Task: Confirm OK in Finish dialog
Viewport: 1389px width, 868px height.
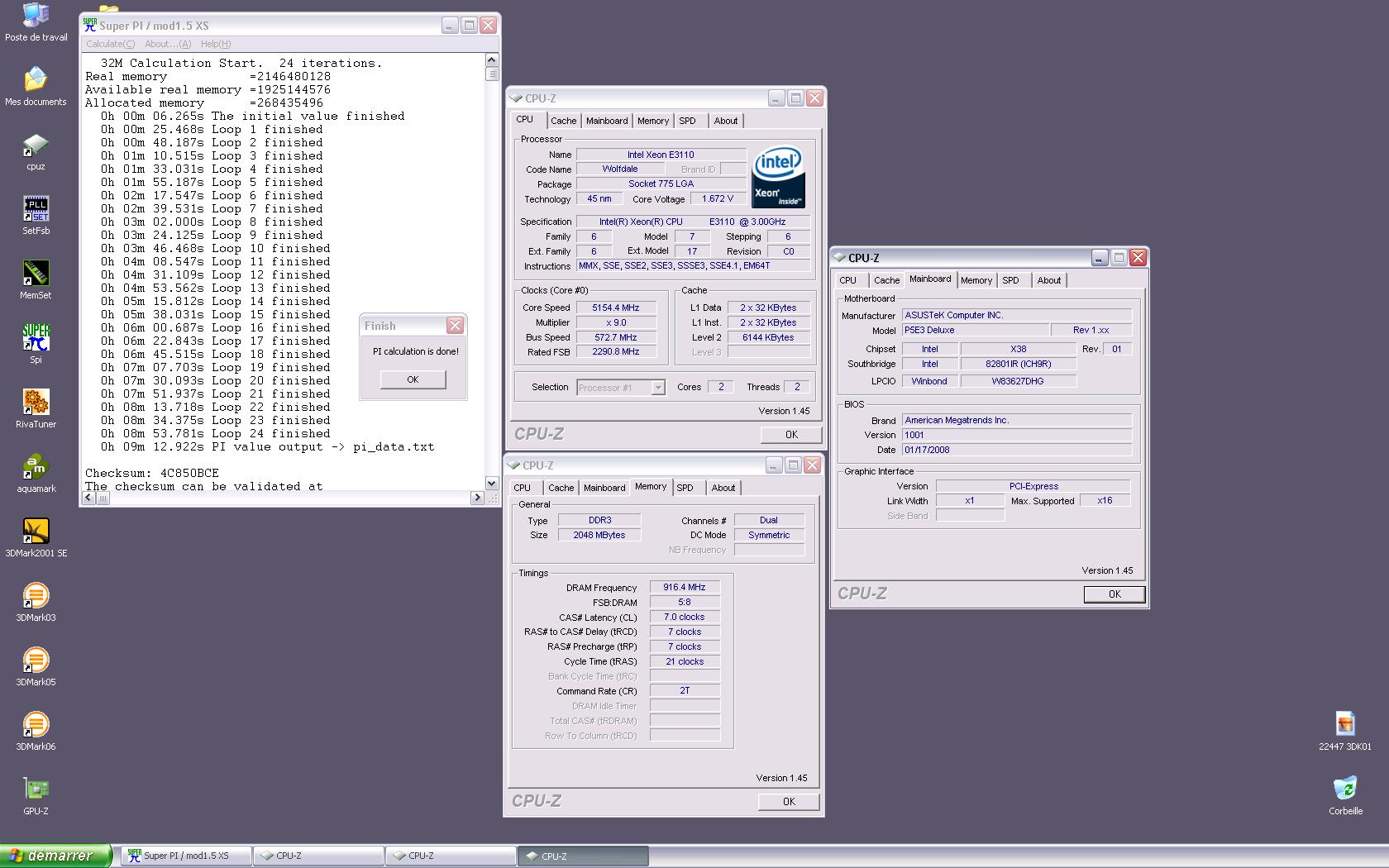Action: tap(413, 379)
